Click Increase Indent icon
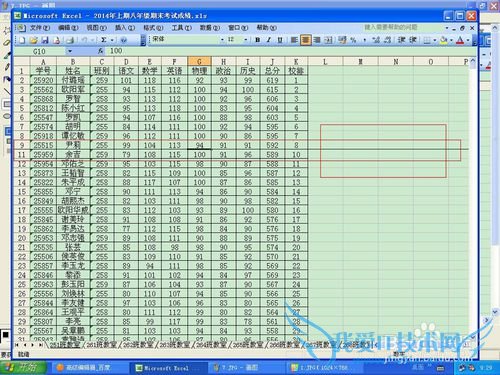Image resolution: width=500 pixels, height=375 pixels. tap(413, 40)
